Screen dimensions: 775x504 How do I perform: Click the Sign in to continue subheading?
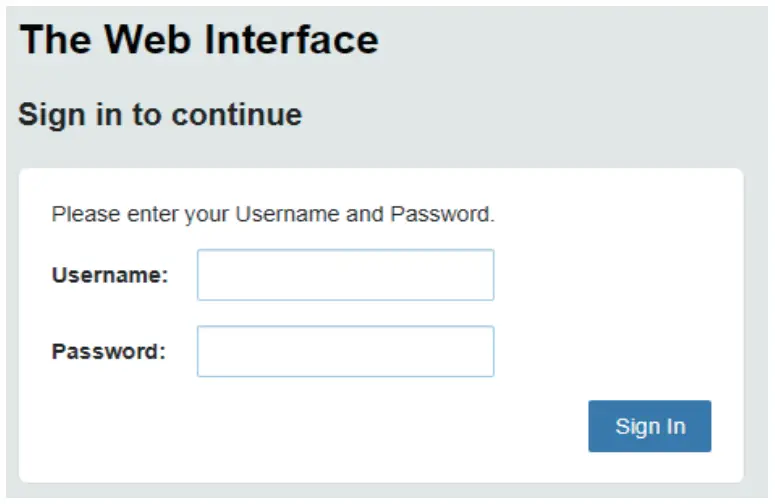tap(160, 114)
